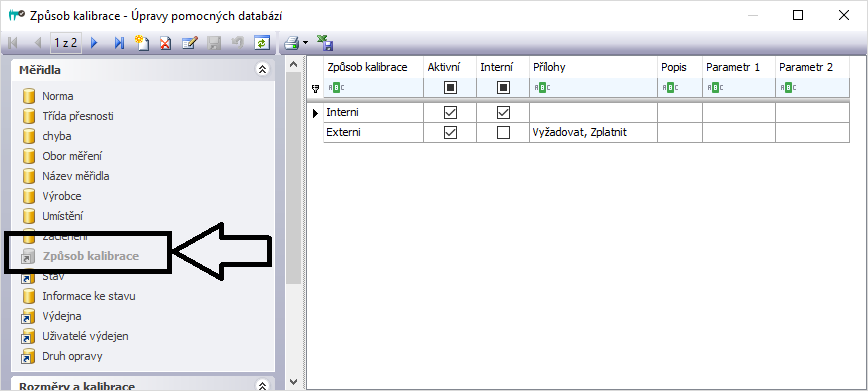Maximize the Způsob kalibrace window
The image size is (868, 391).
coord(798,16)
